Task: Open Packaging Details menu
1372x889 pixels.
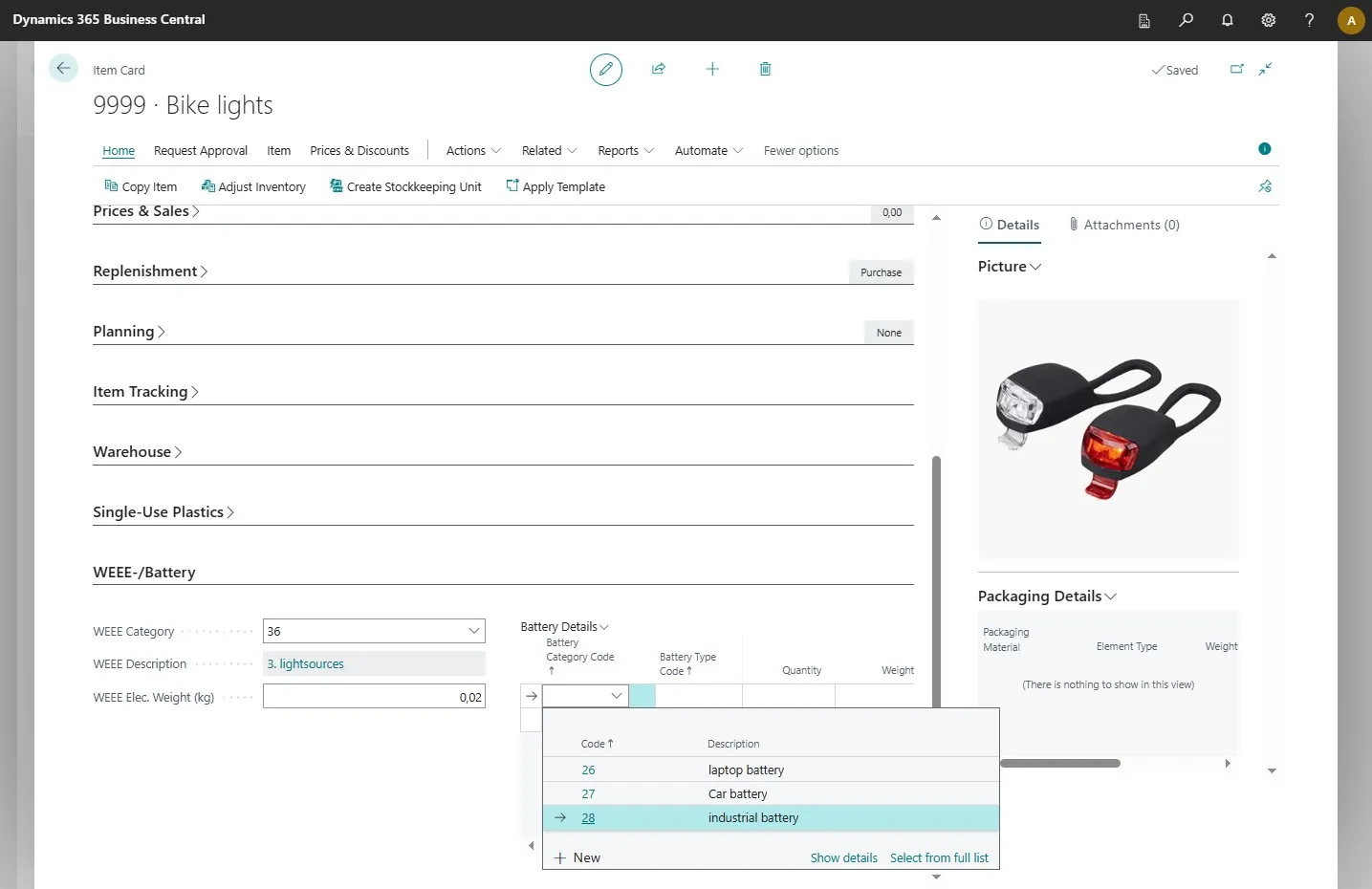Action: point(1047,596)
